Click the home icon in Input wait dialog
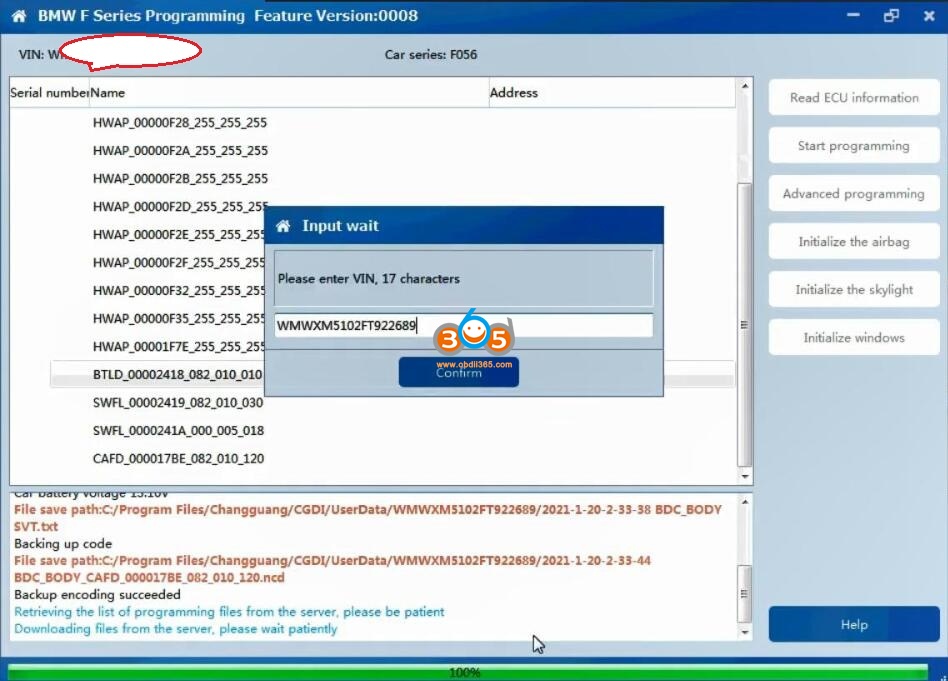The width and height of the screenshot is (948, 681). pos(283,226)
